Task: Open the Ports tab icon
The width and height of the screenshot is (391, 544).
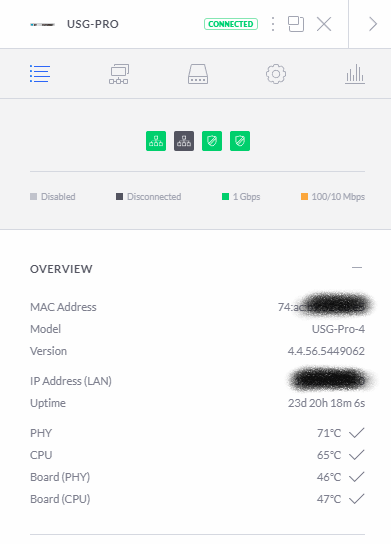Action: tap(198, 74)
